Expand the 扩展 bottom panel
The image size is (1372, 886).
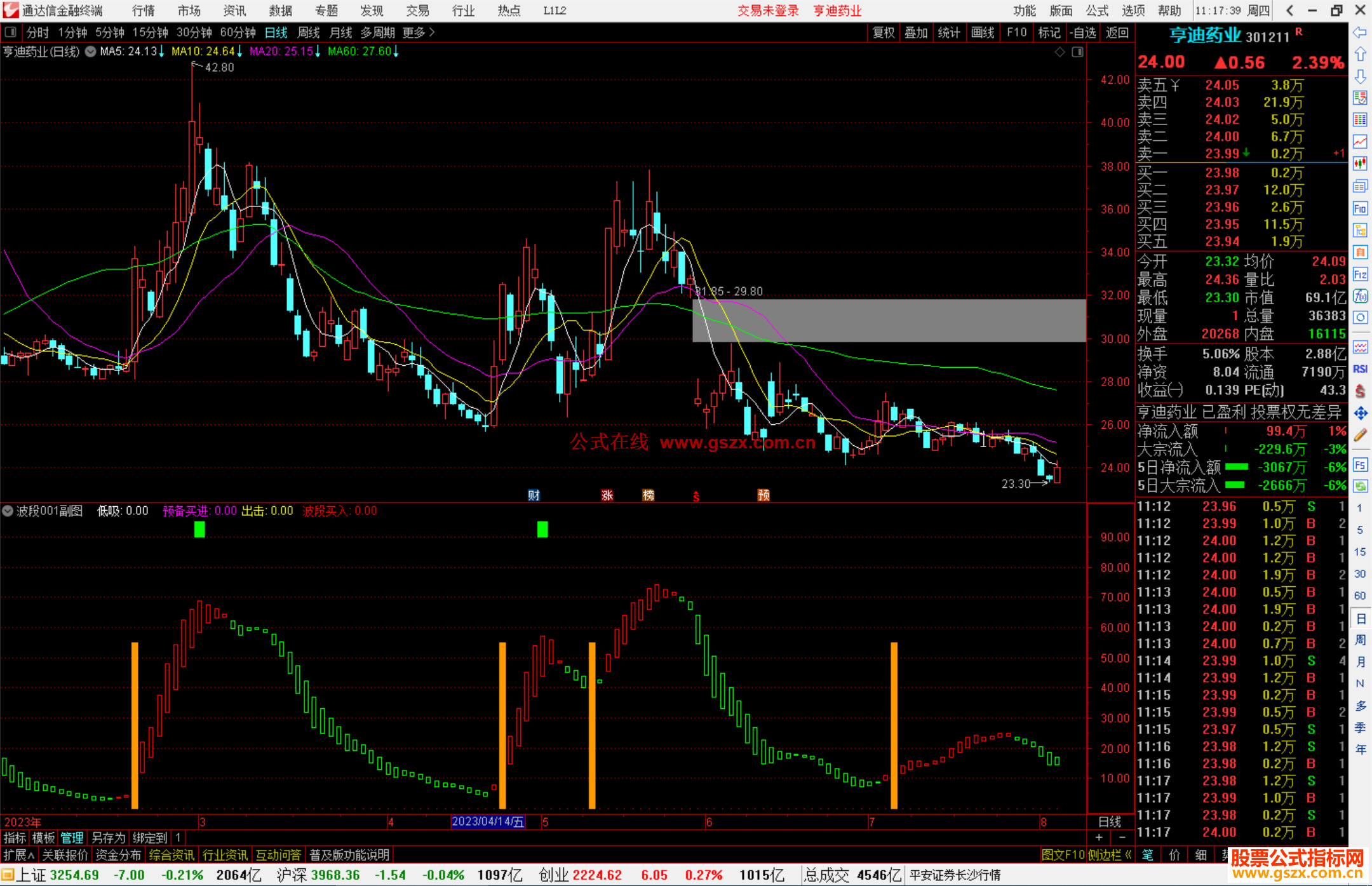19,855
